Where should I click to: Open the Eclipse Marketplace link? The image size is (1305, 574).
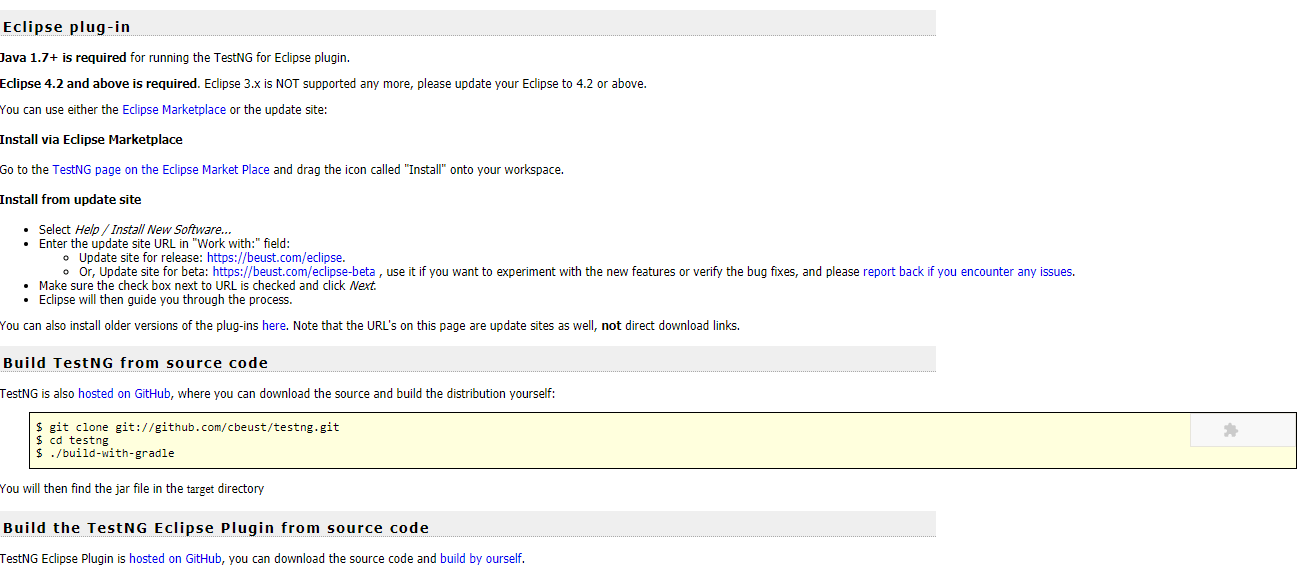click(x=174, y=110)
